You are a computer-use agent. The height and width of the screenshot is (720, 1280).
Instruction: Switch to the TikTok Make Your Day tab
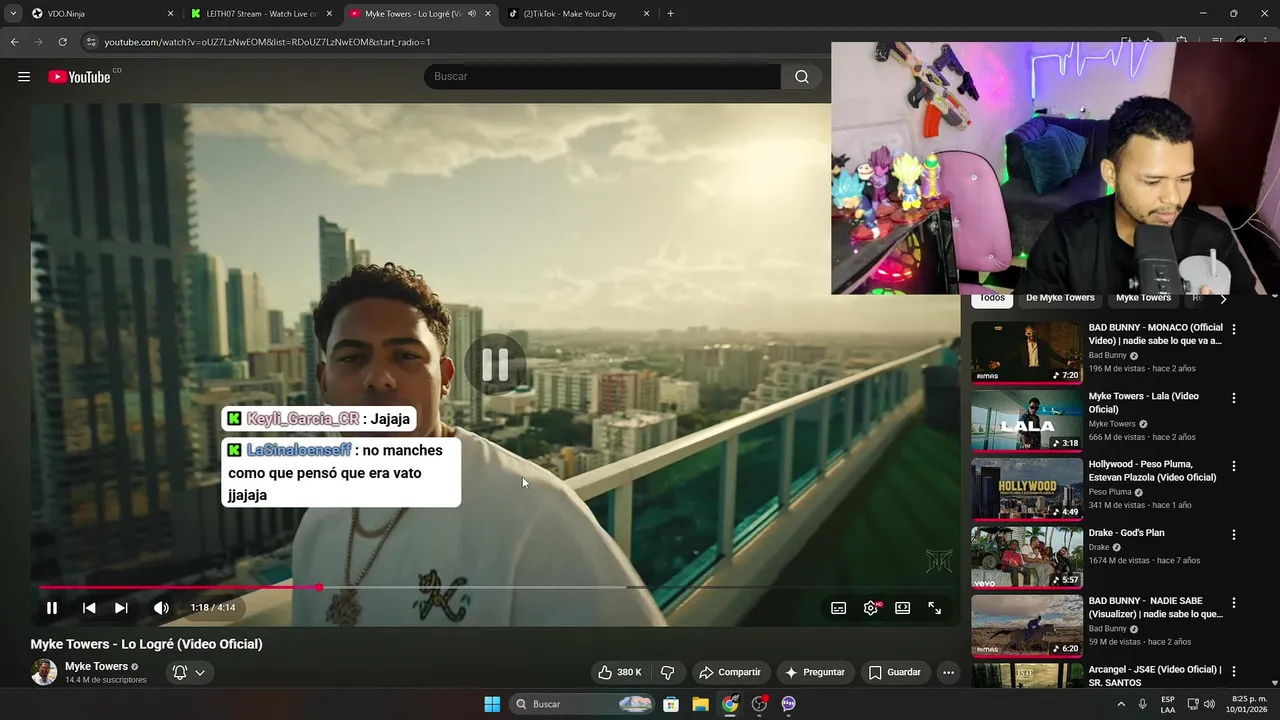[x=577, y=14]
